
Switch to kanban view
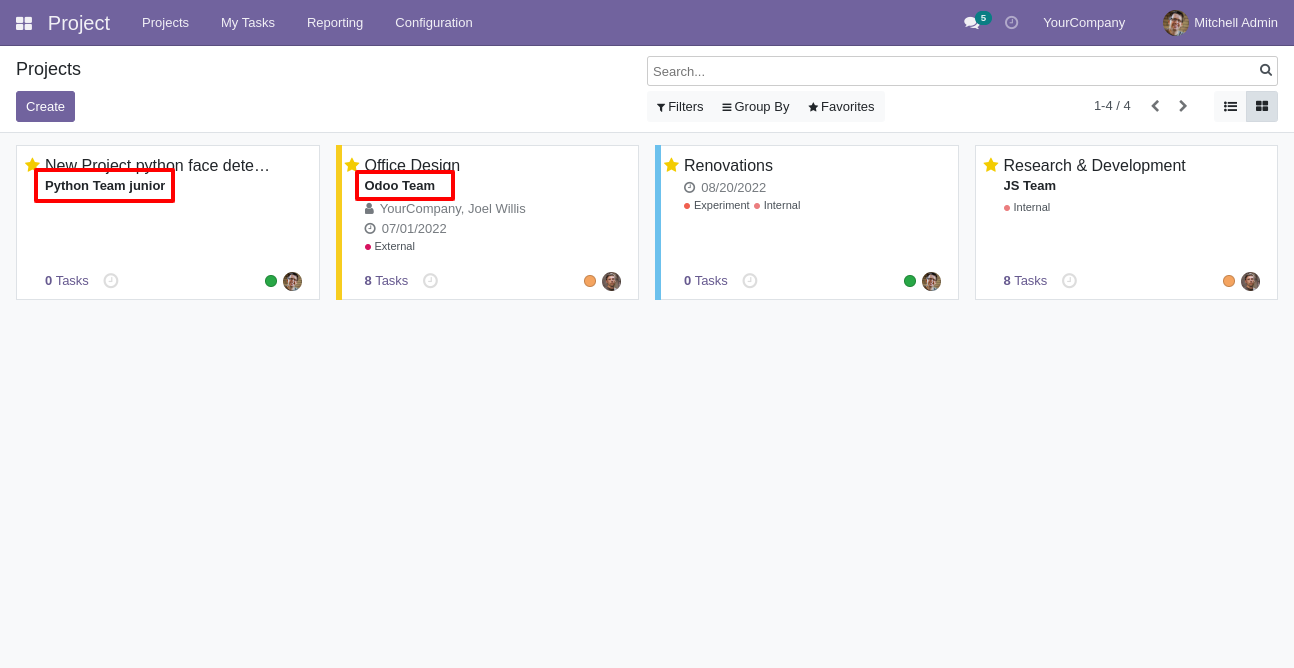tap(1262, 106)
